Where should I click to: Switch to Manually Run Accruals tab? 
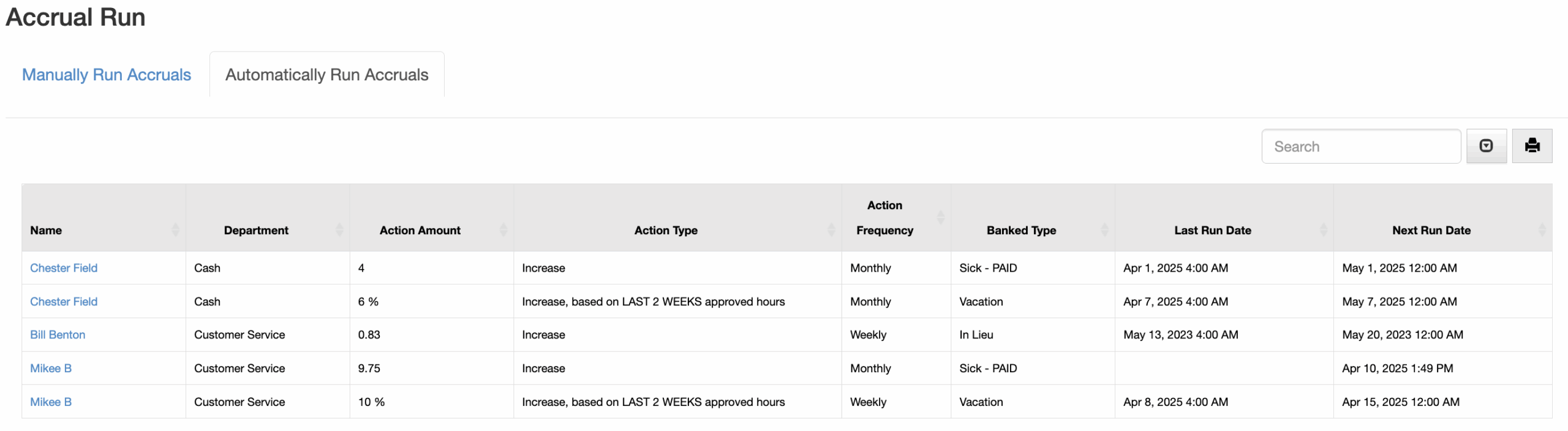coord(107,75)
